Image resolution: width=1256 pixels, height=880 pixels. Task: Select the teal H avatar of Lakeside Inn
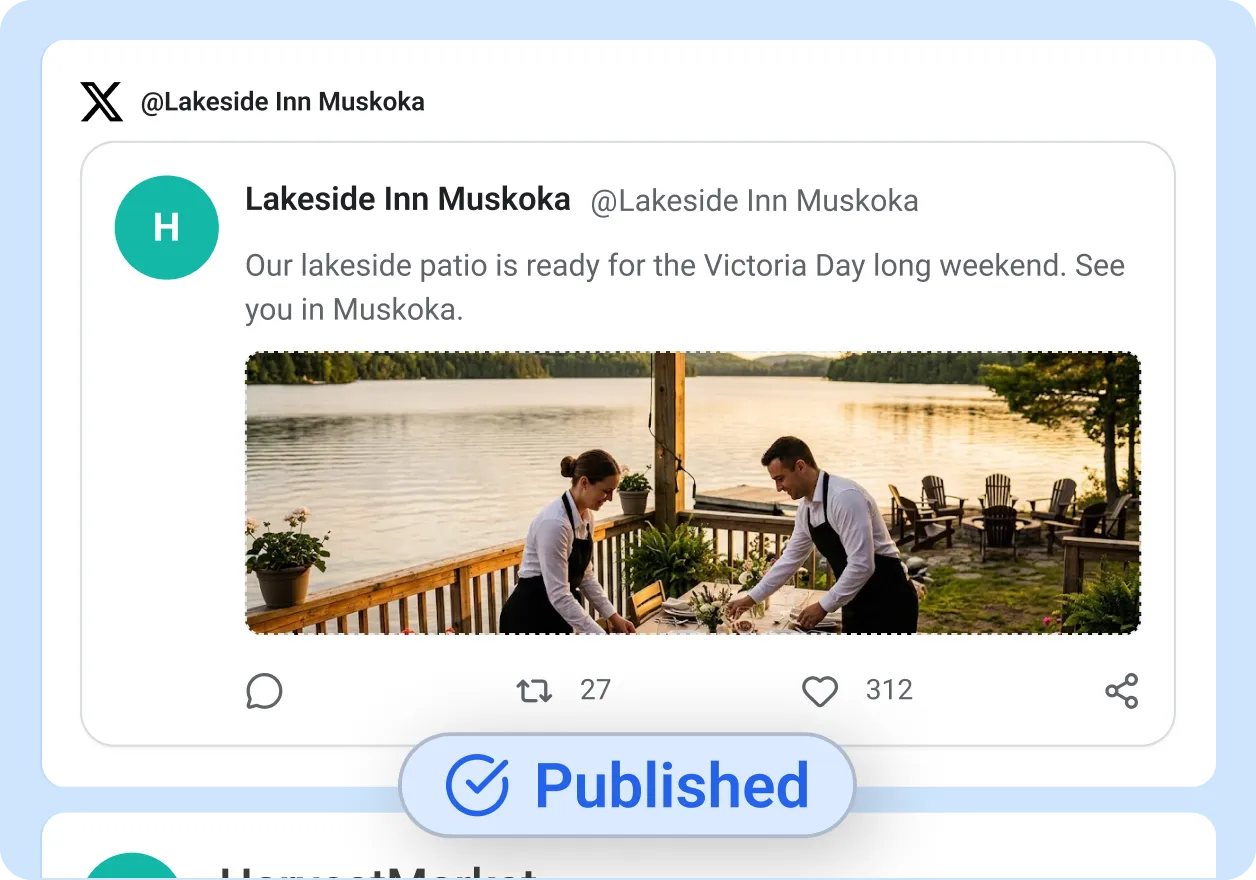pos(166,227)
